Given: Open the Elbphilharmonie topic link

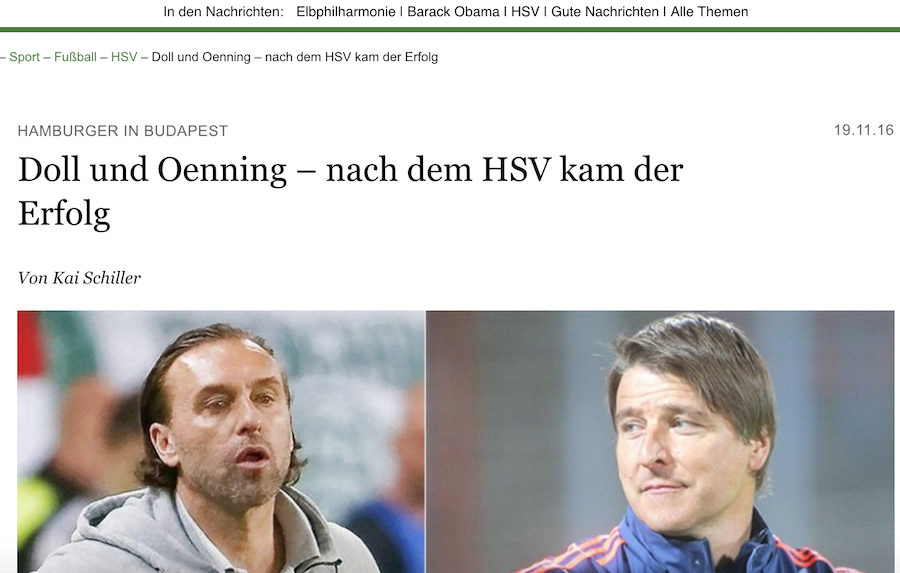Looking at the screenshot, I should pyautogui.click(x=346, y=12).
